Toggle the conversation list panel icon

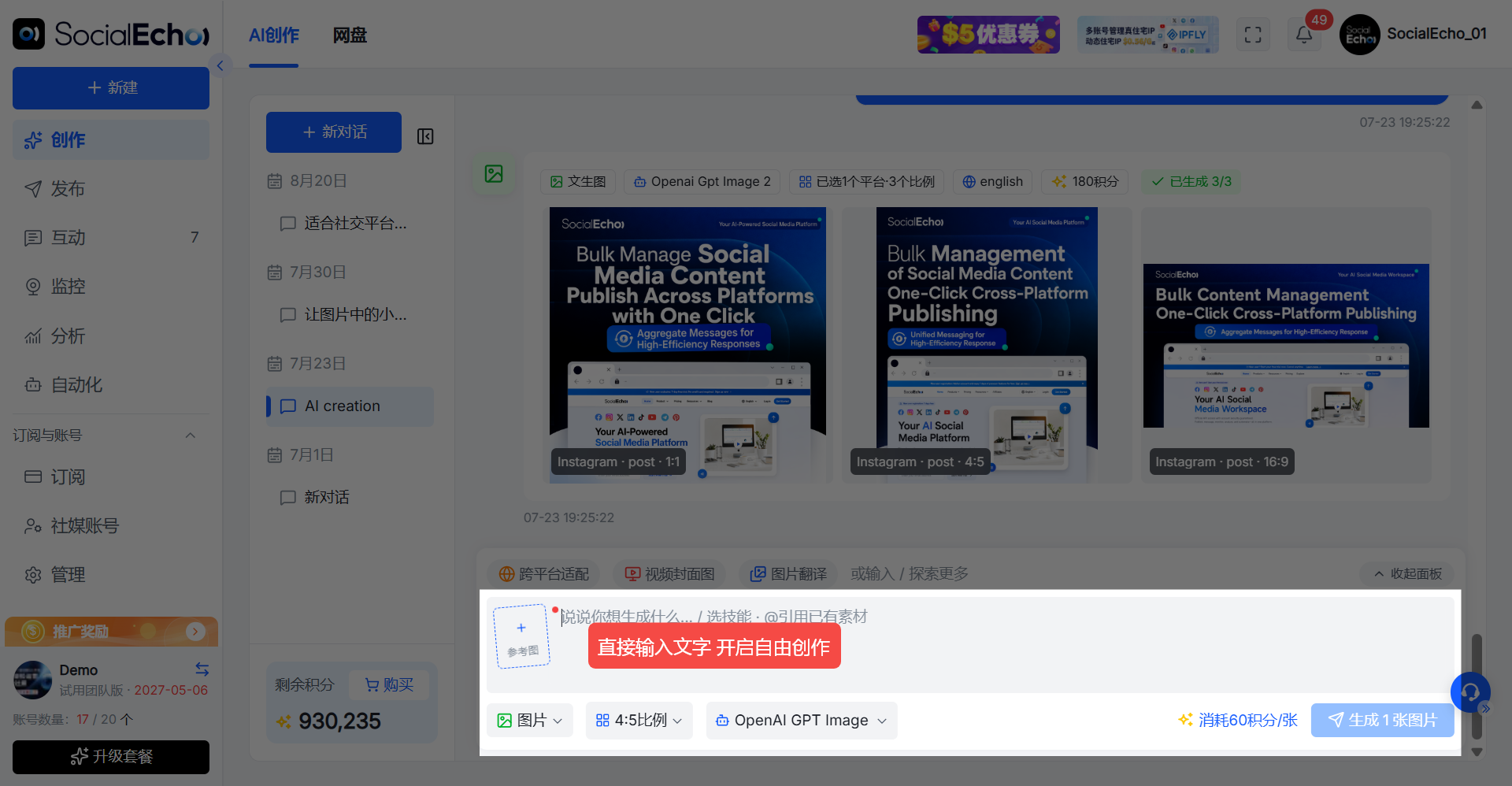425,136
